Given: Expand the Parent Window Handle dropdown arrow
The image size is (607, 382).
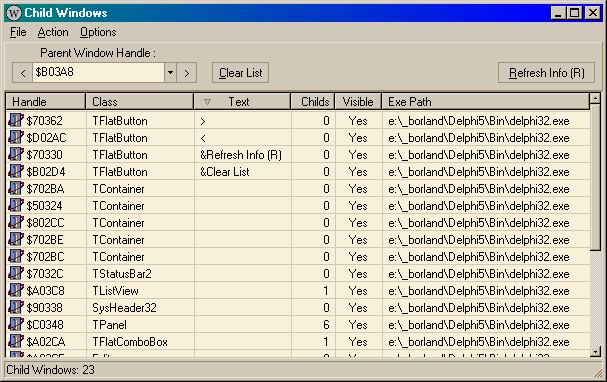Looking at the screenshot, I should [170, 72].
